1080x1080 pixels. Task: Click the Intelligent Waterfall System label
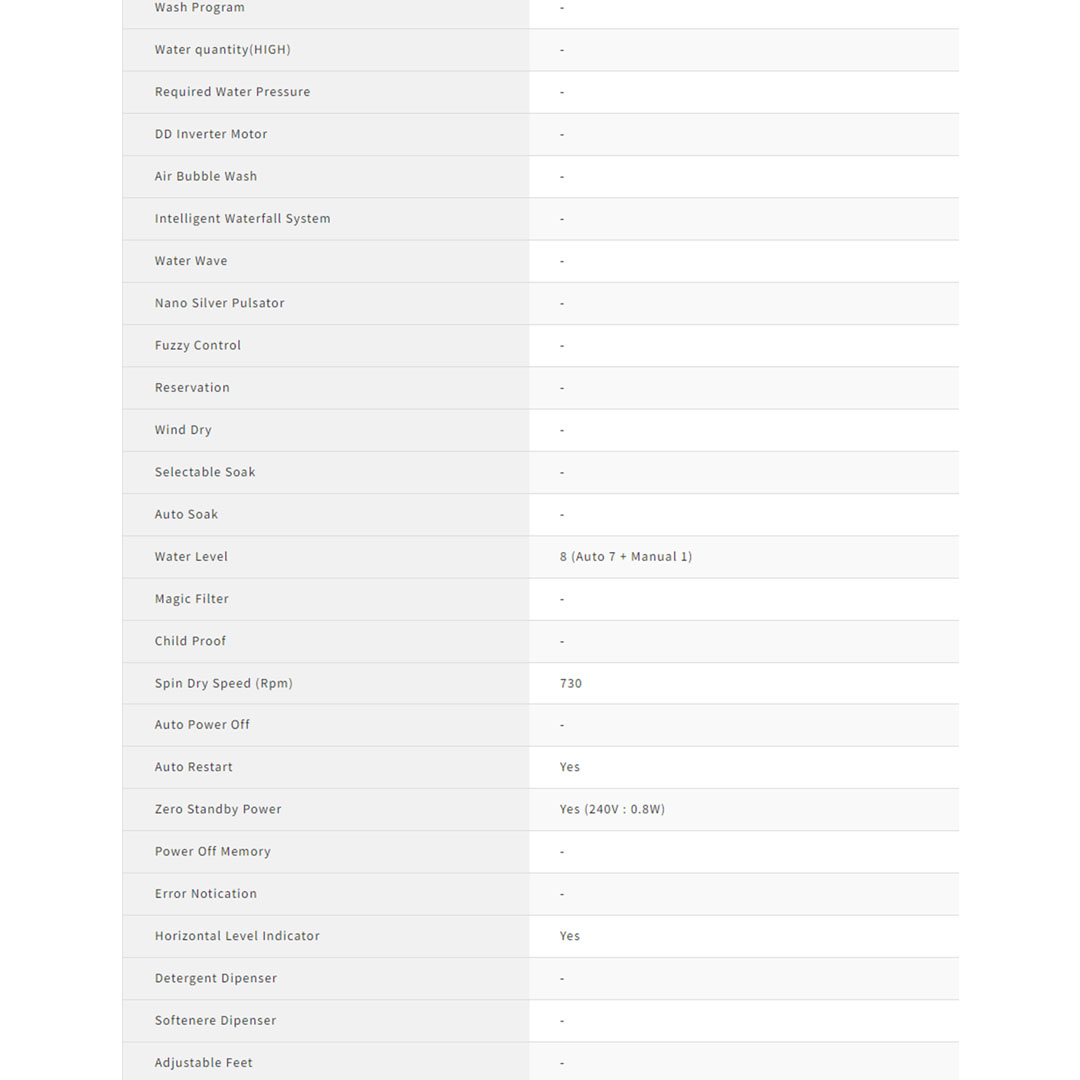pos(242,219)
